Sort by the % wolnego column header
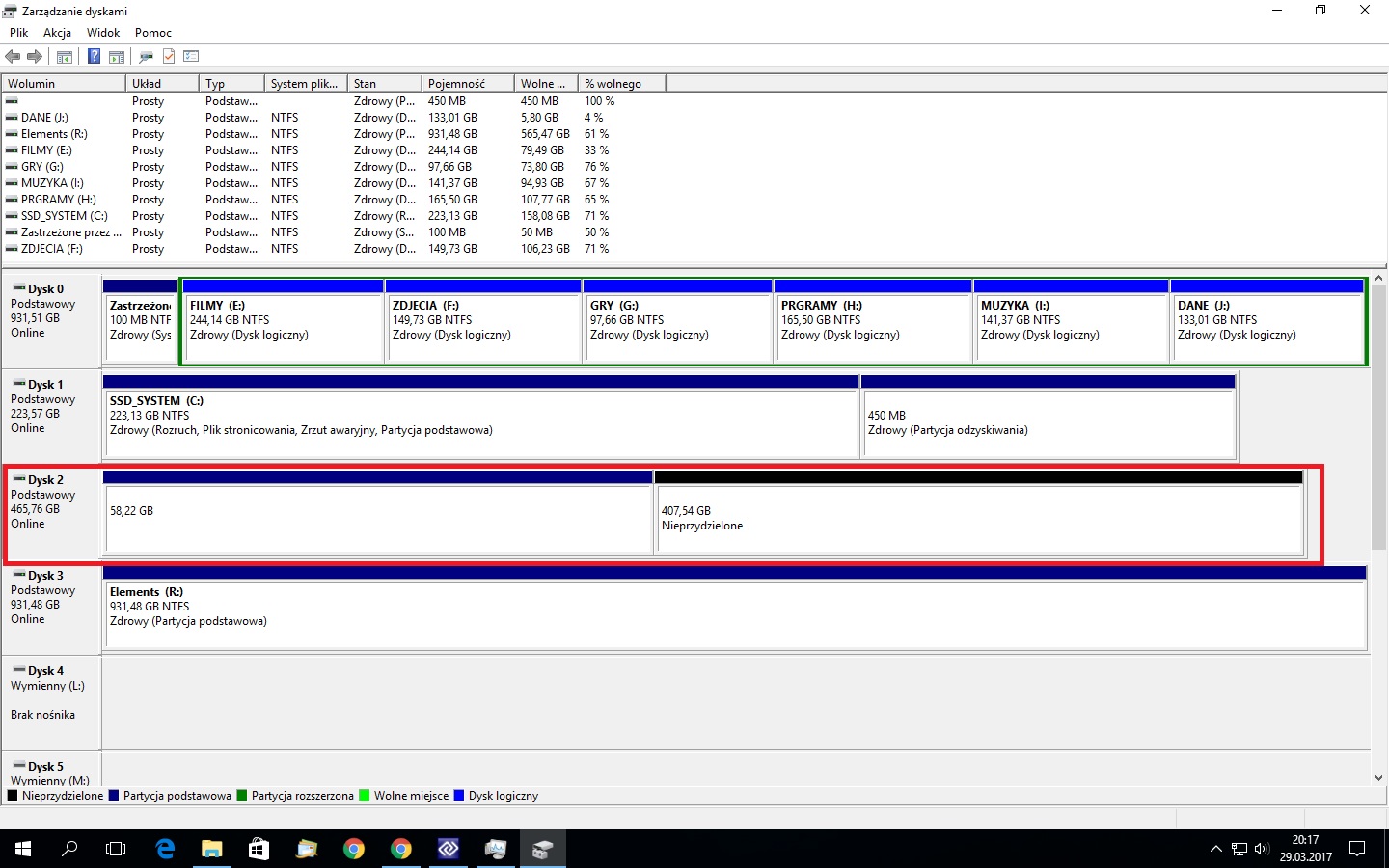The width and height of the screenshot is (1389, 868). click(622, 84)
